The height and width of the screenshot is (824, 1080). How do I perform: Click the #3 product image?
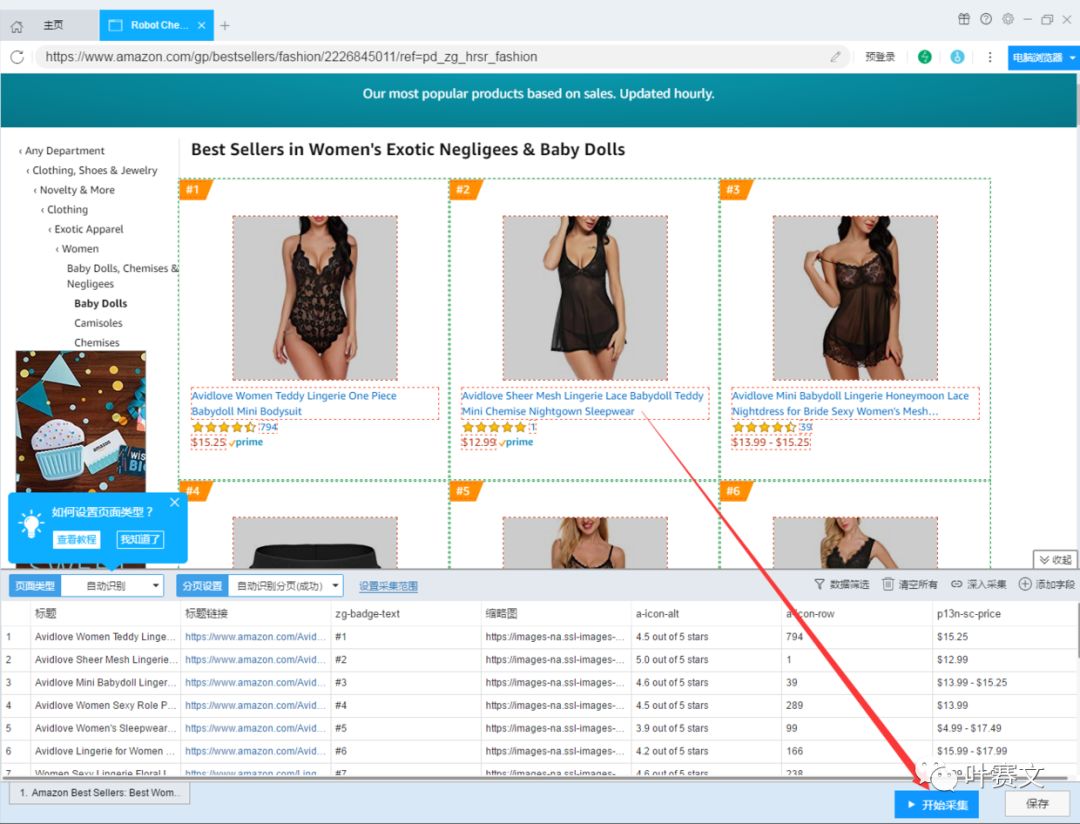[x=855, y=298]
